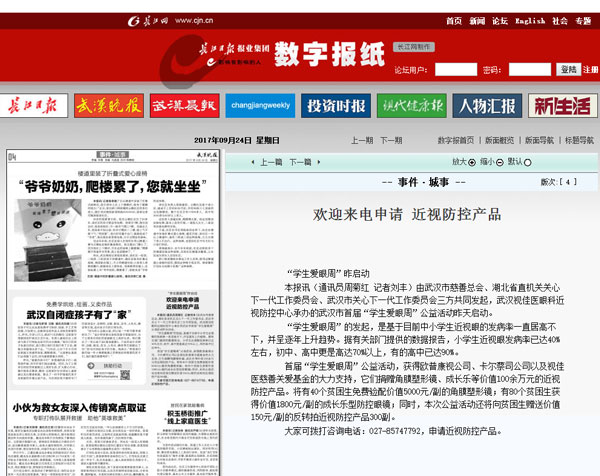The image size is (600, 476).
Task: Go to 上一篇 previous article
Action: (x=271, y=162)
